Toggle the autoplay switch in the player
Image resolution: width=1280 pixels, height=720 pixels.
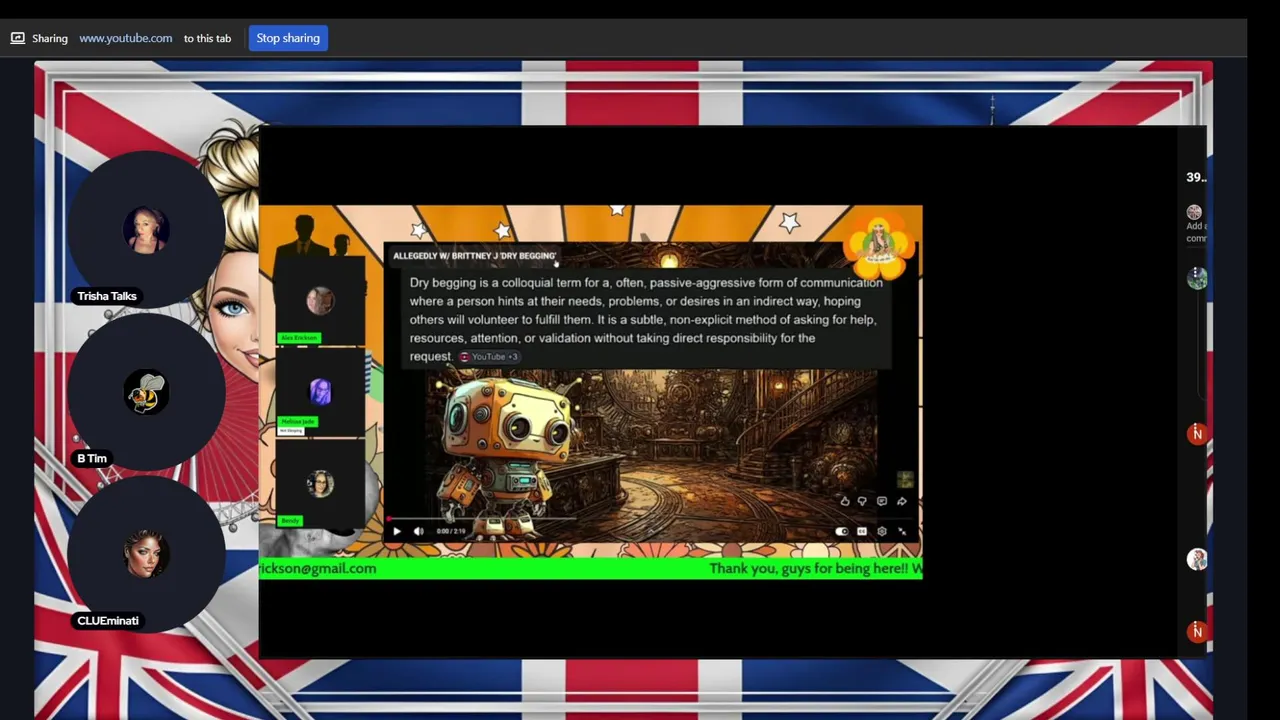(842, 531)
